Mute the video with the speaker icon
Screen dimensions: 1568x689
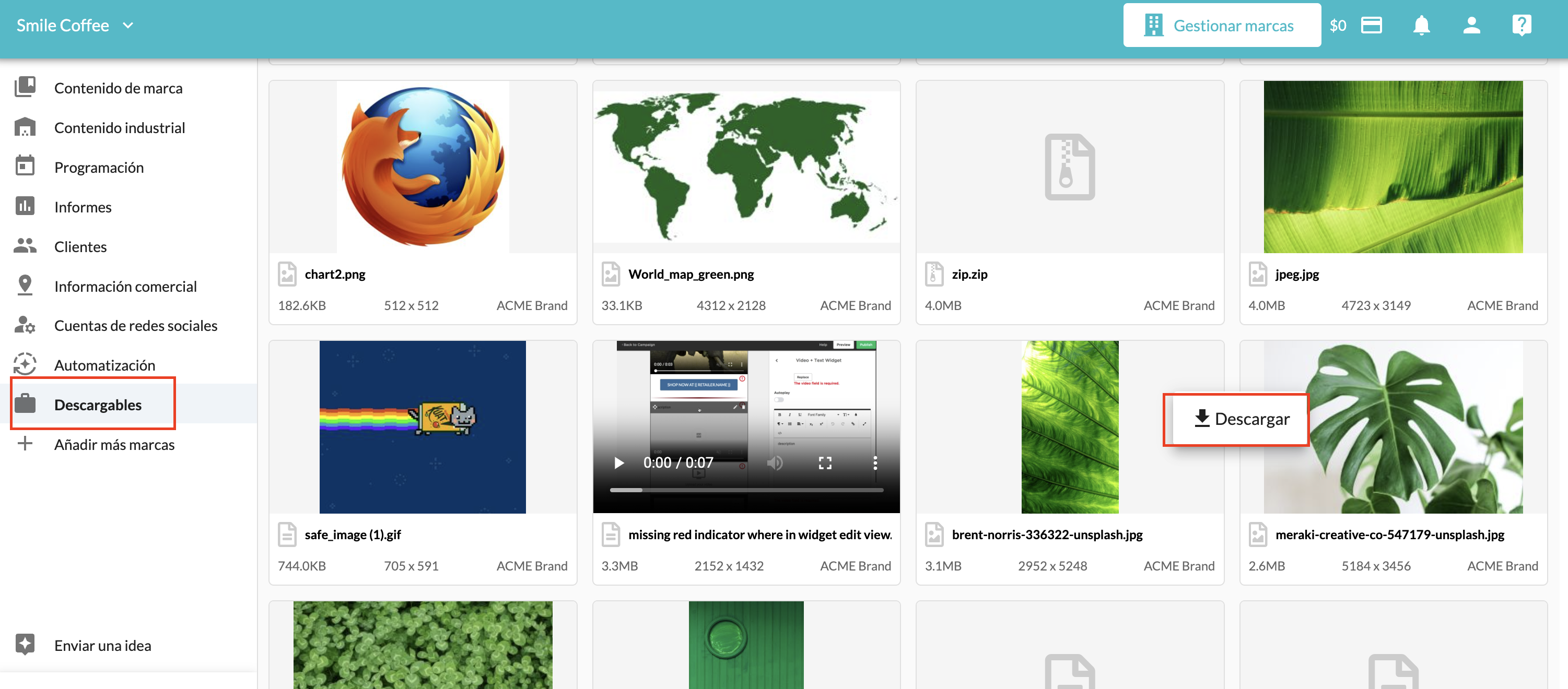pyautogui.click(x=775, y=463)
